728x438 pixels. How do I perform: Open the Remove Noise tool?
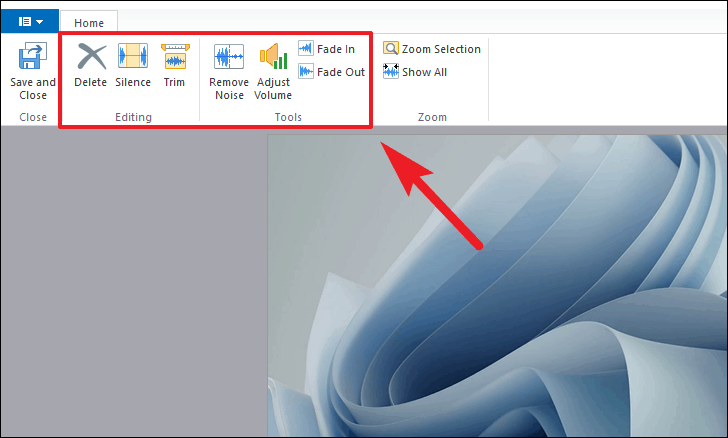click(x=229, y=72)
